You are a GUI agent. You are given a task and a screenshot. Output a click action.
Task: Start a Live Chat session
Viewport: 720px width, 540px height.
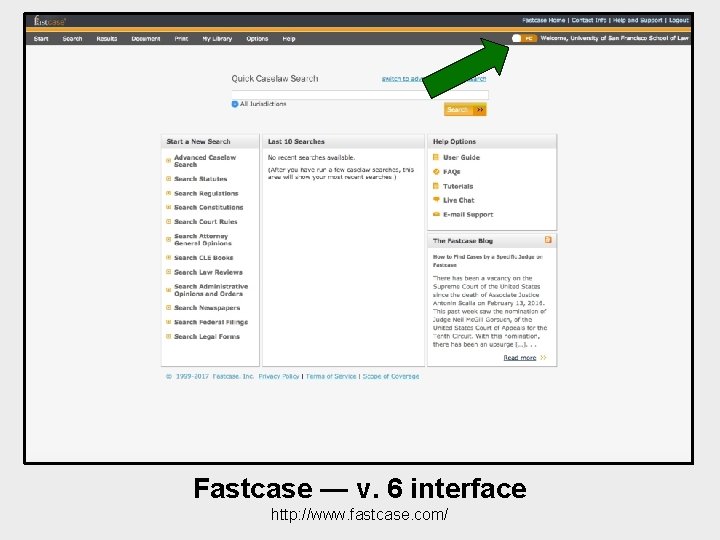[x=458, y=200]
